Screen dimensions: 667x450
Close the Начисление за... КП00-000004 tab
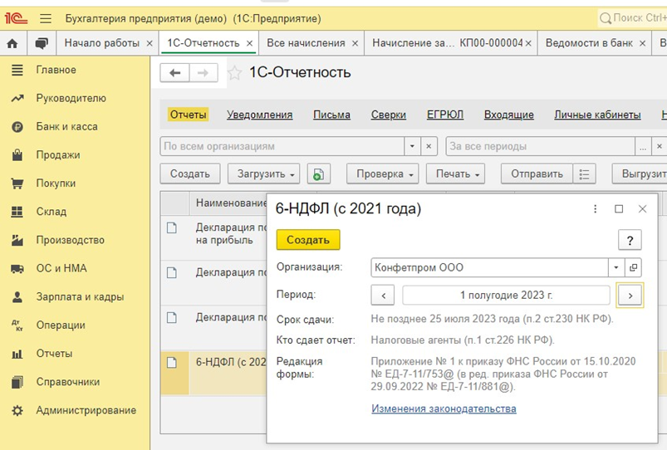click(x=528, y=43)
